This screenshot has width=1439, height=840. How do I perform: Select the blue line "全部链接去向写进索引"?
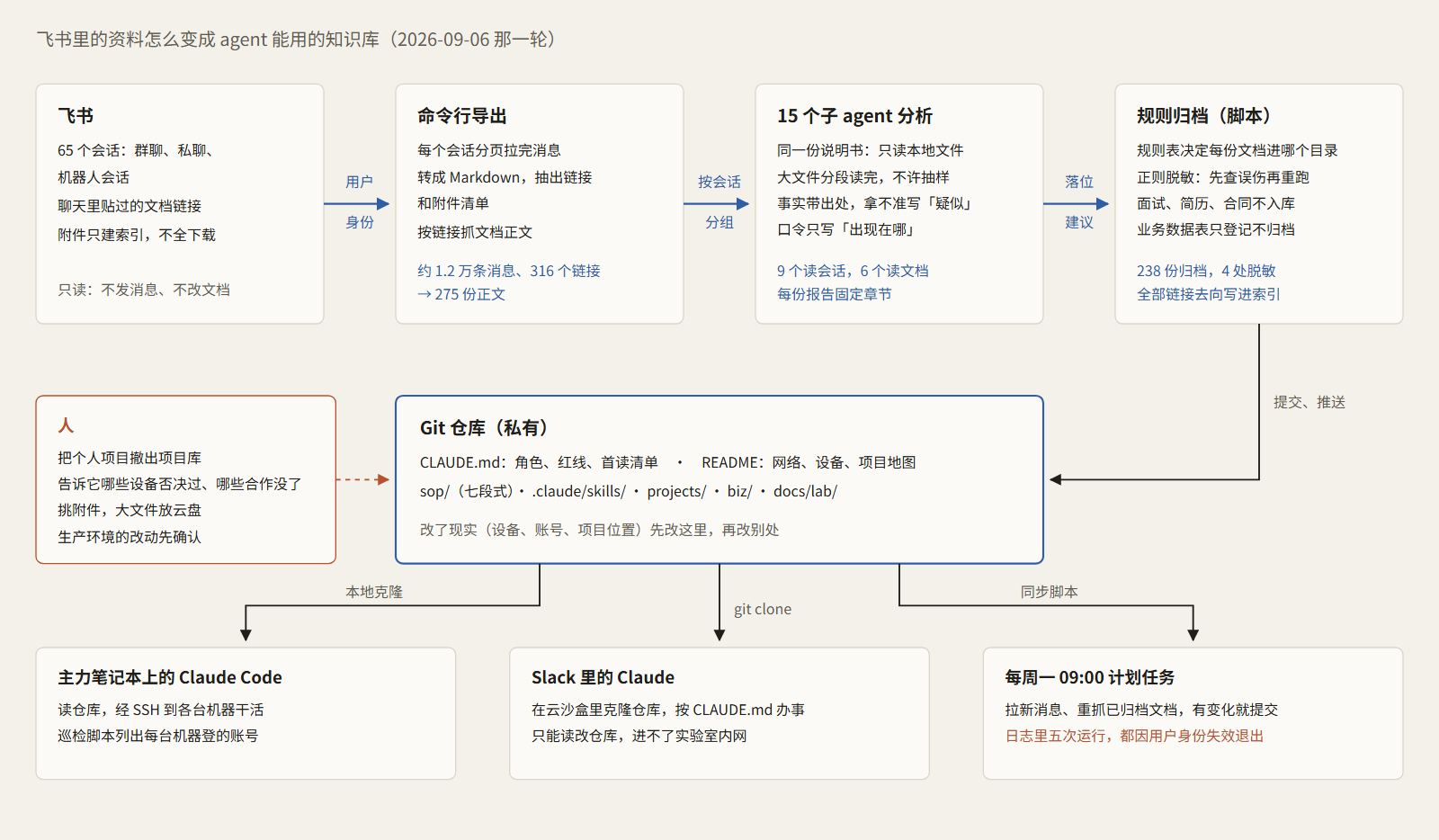point(1209,294)
